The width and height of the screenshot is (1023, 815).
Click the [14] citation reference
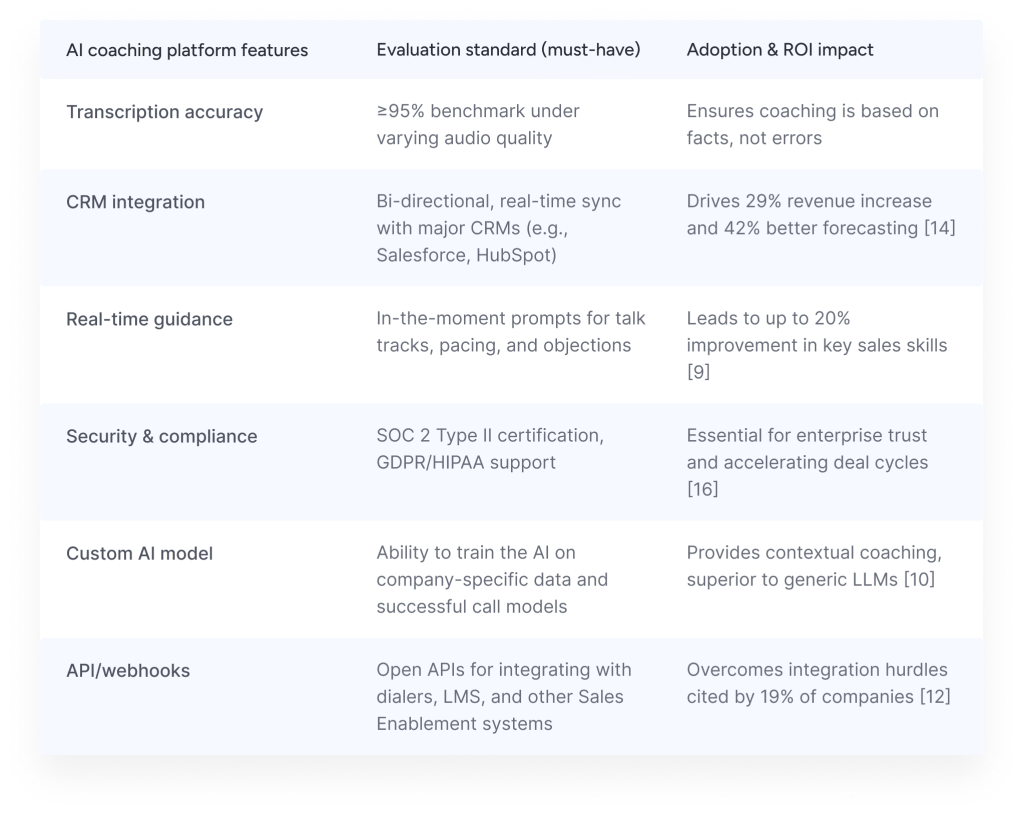[x=938, y=228]
